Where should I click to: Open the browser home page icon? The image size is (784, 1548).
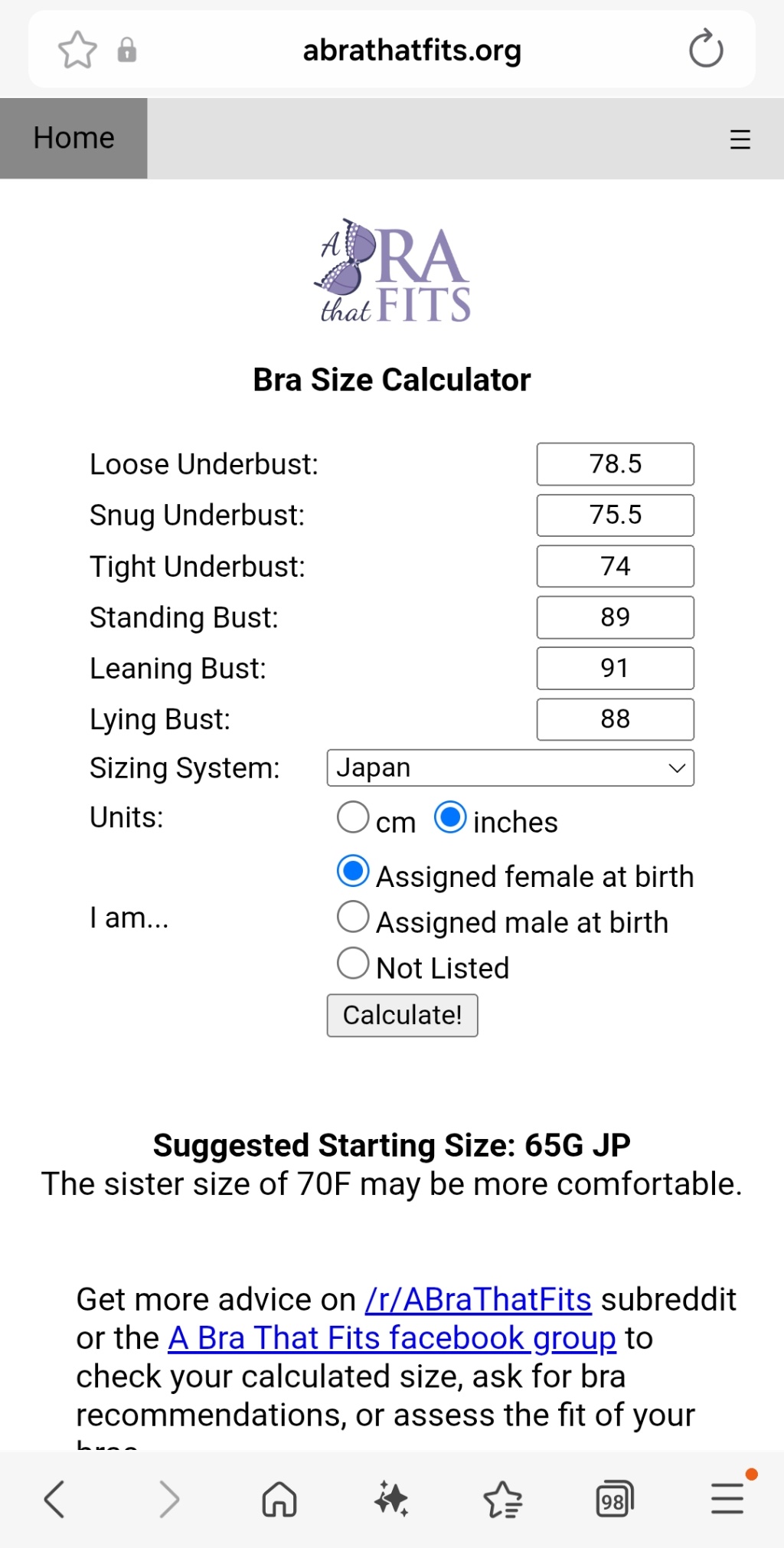[x=279, y=1499]
